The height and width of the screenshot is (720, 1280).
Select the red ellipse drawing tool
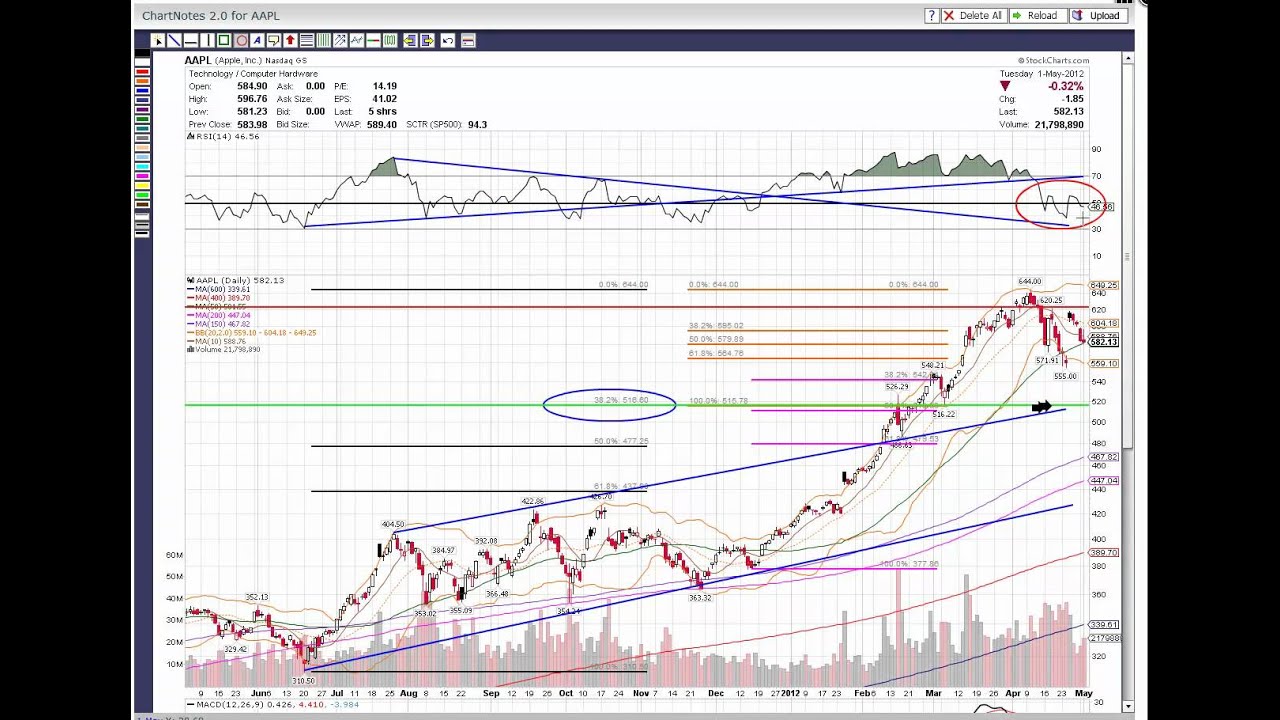pos(241,40)
